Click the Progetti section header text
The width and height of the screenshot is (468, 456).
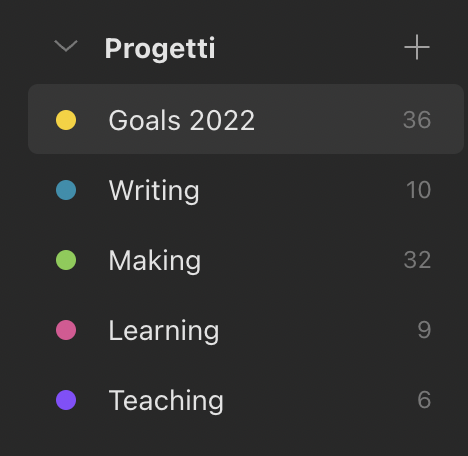point(160,49)
